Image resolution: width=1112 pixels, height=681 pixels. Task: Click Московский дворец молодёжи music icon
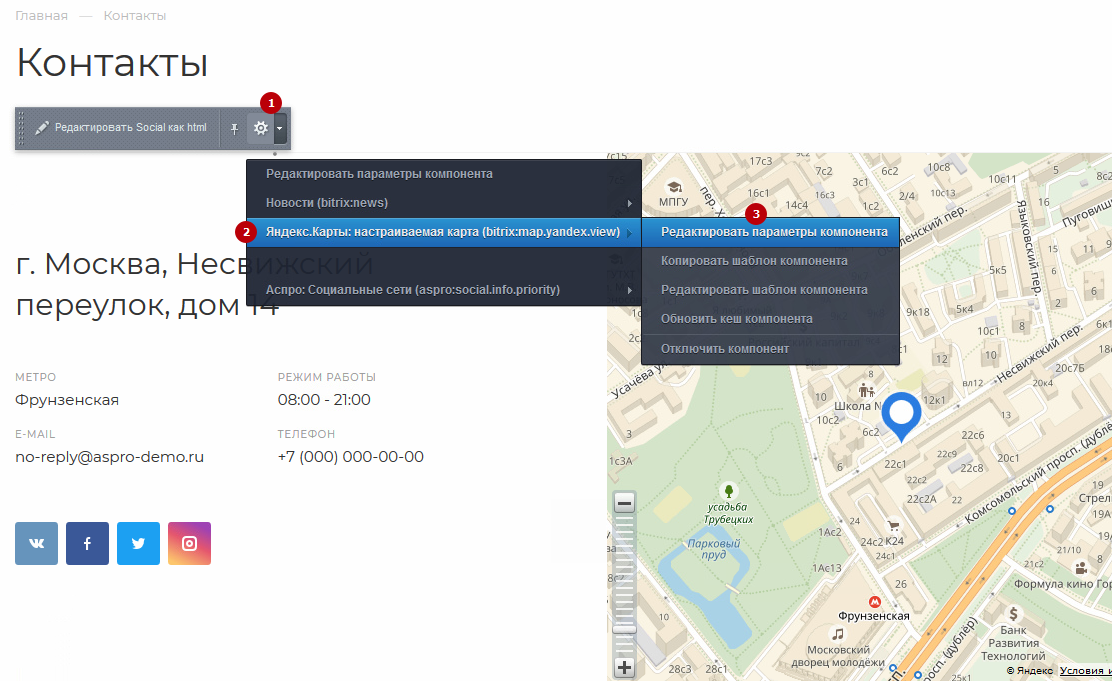838,633
